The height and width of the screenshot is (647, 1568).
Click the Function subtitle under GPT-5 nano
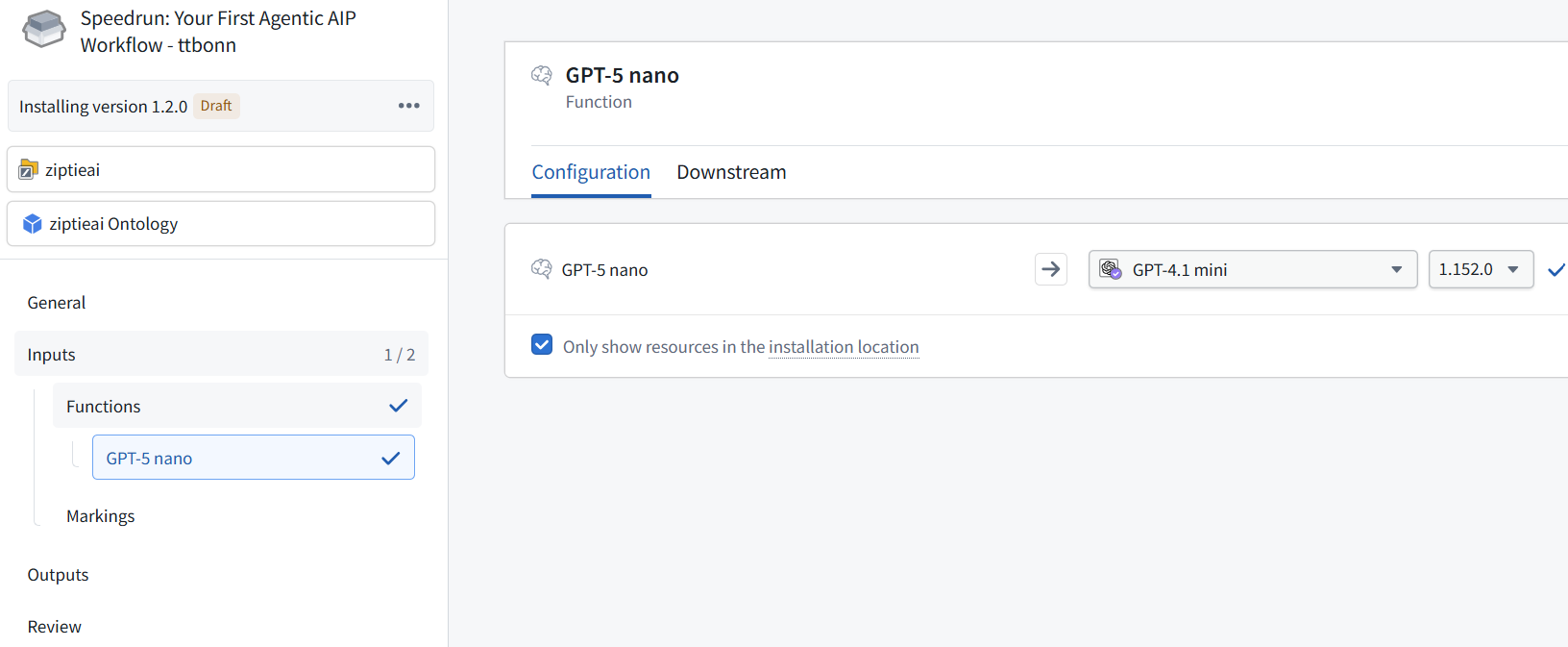[x=599, y=102]
